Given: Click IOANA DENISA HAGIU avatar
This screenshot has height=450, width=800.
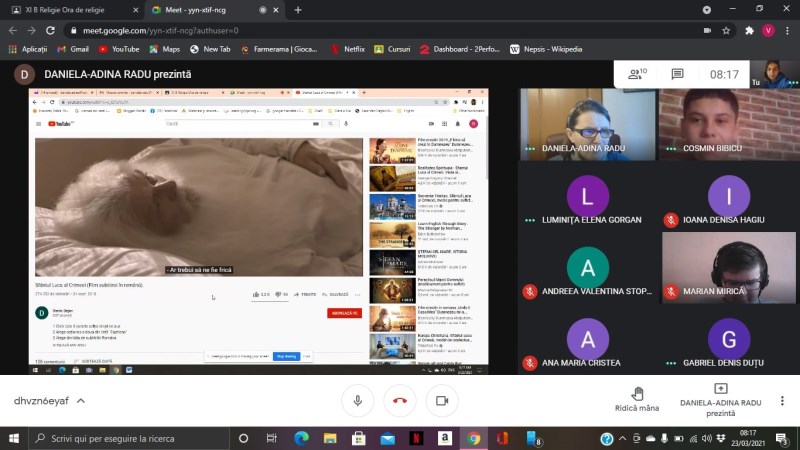Looking at the screenshot, I should [729, 196].
